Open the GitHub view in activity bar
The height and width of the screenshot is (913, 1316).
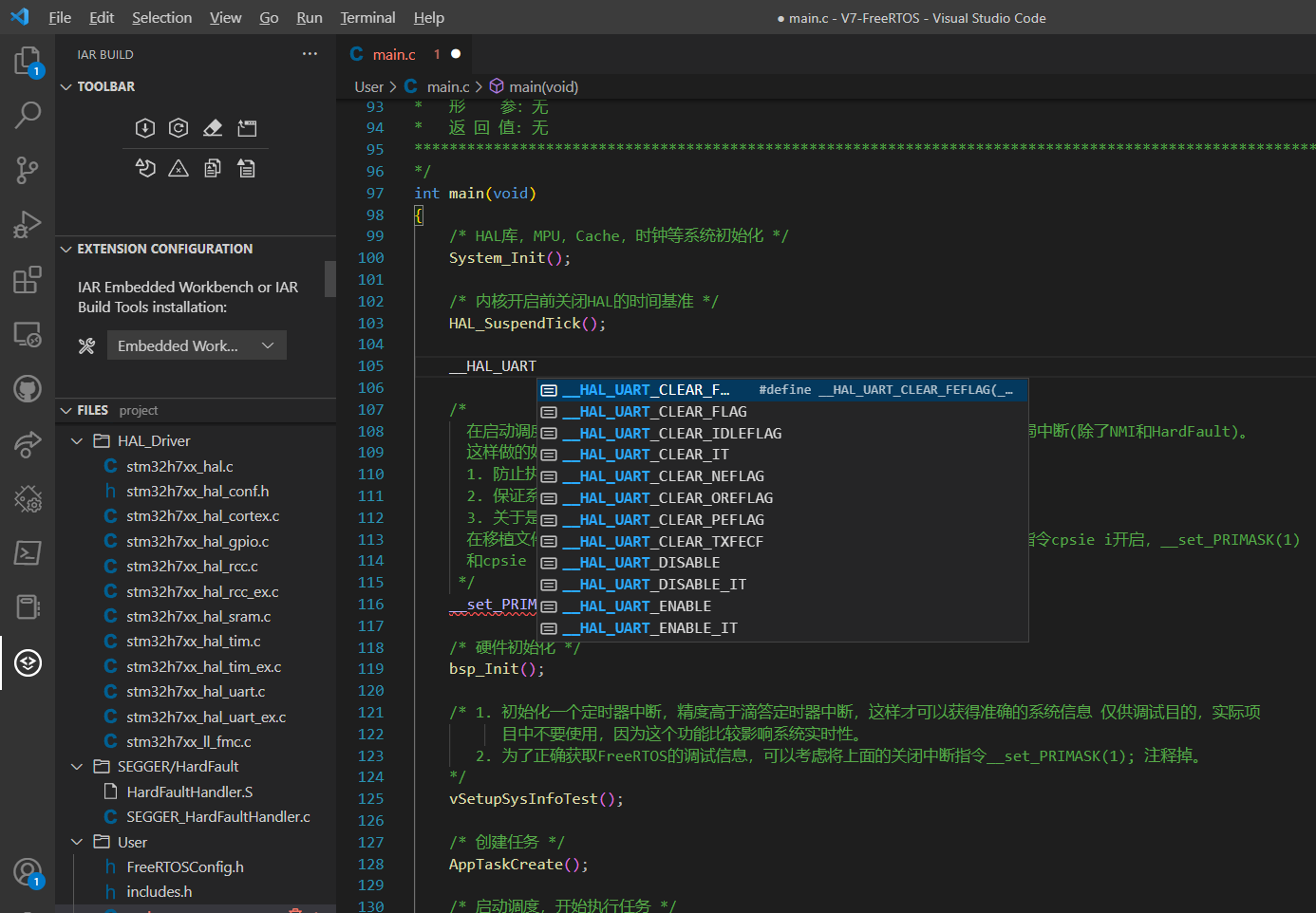point(28,389)
